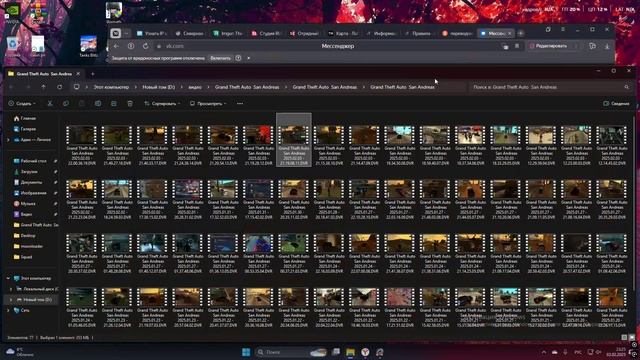
Task: Switch to large thumbnails view in status bar
Action: [632, 338]
